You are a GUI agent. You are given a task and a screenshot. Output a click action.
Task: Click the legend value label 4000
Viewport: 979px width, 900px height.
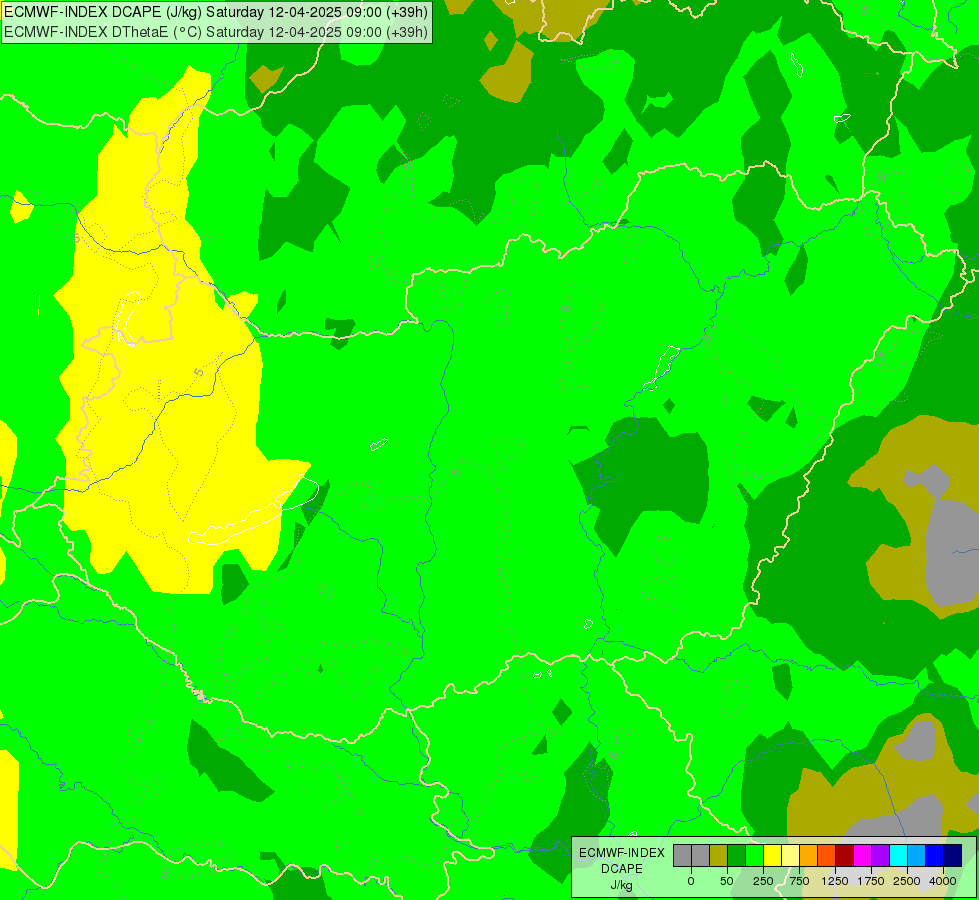pyautogui.click(x=943, y=881)
